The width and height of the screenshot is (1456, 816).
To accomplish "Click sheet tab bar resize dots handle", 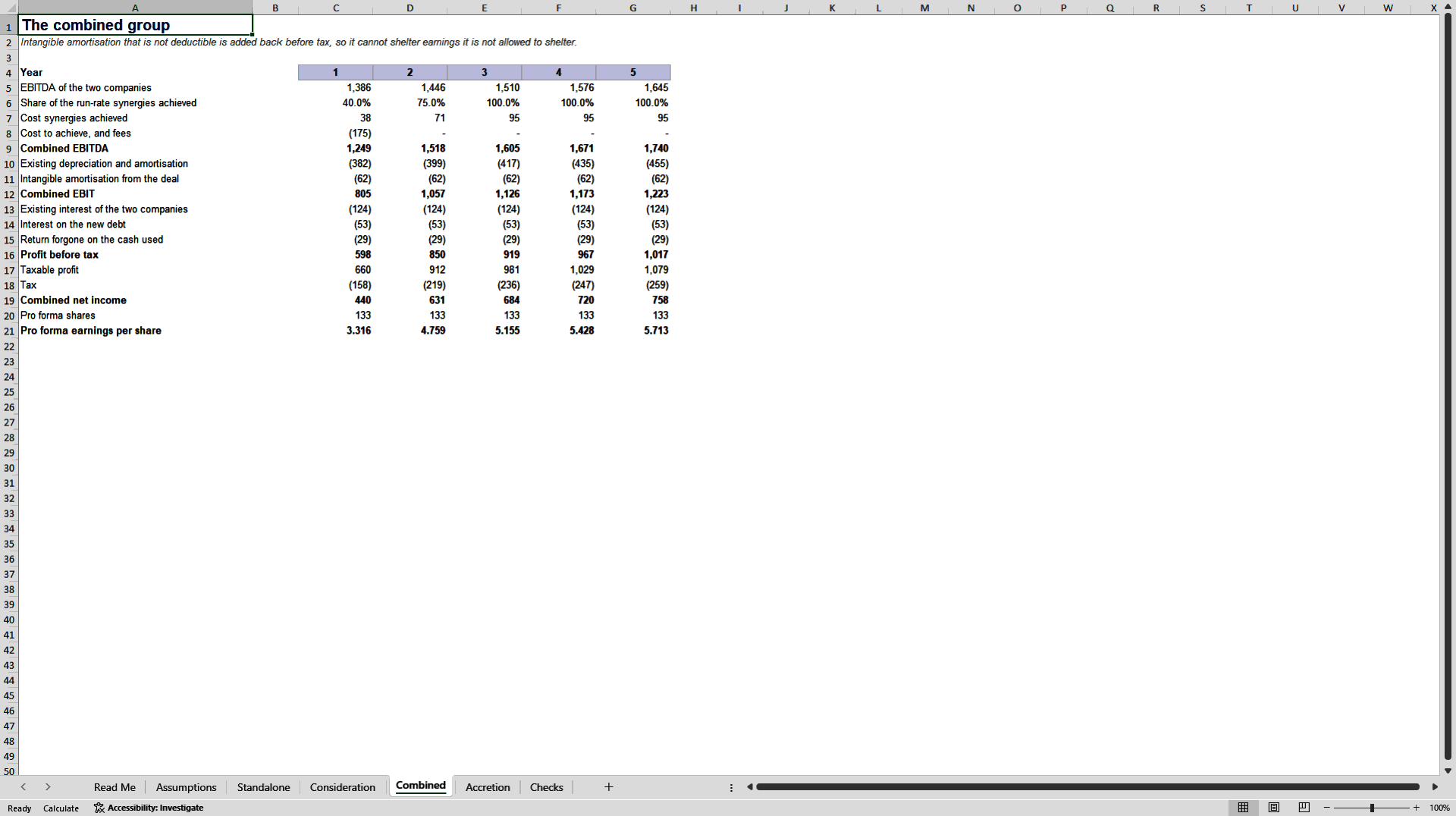I will [731, 787].
